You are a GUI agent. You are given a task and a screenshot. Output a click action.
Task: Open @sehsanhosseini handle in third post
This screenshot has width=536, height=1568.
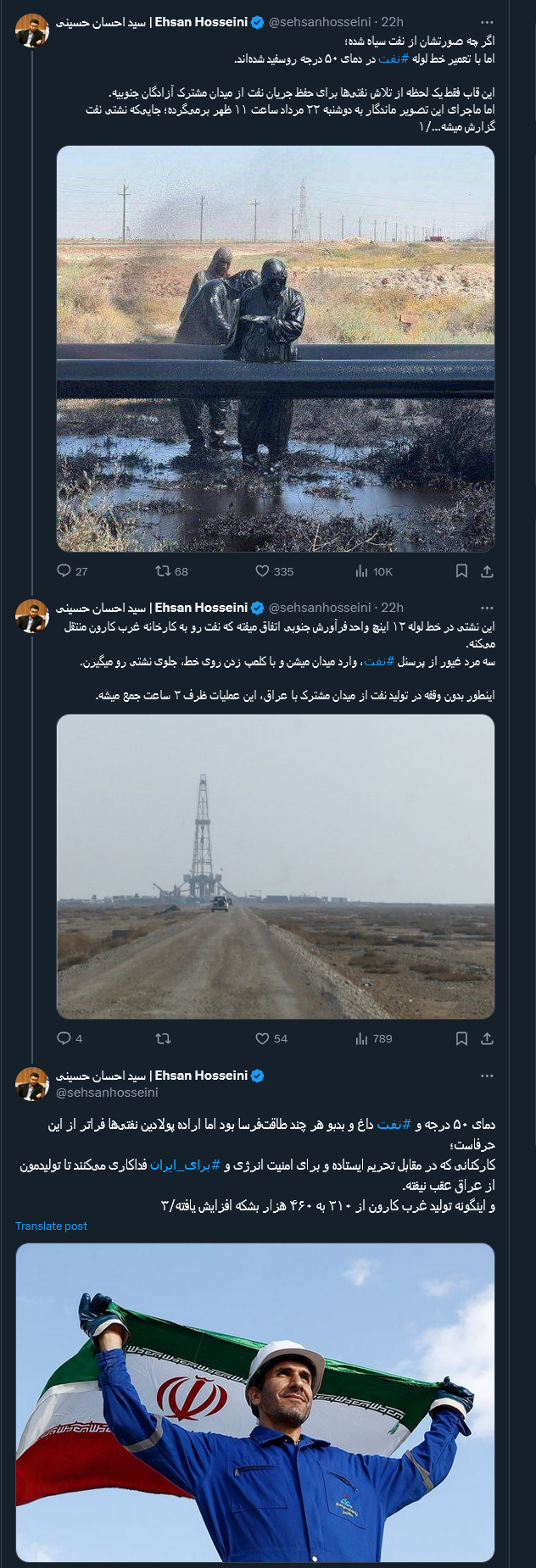click(x=107, y=1093)
